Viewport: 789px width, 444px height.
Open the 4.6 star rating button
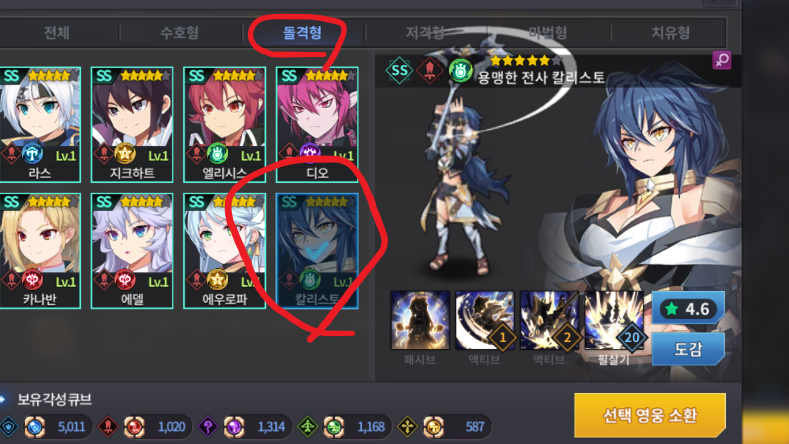tap(688, 308)
